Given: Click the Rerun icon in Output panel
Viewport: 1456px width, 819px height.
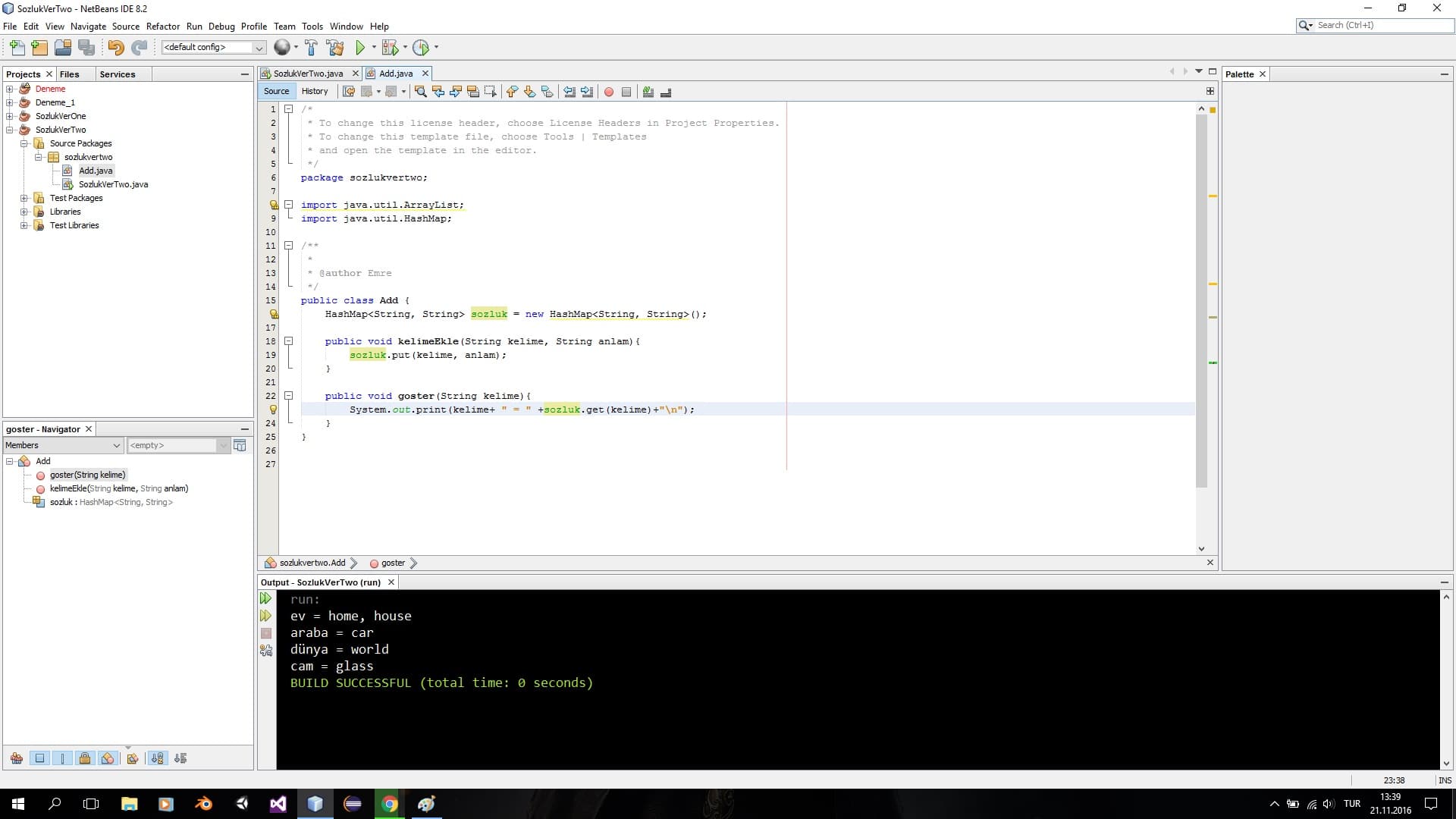Looking at the screenshot, I should point(265,598).
